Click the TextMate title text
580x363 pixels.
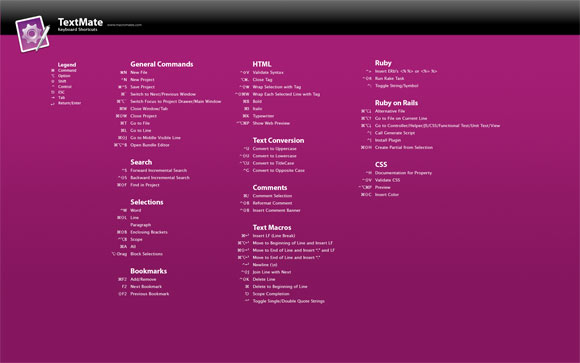pyautogui.click(x=80, y=22)
